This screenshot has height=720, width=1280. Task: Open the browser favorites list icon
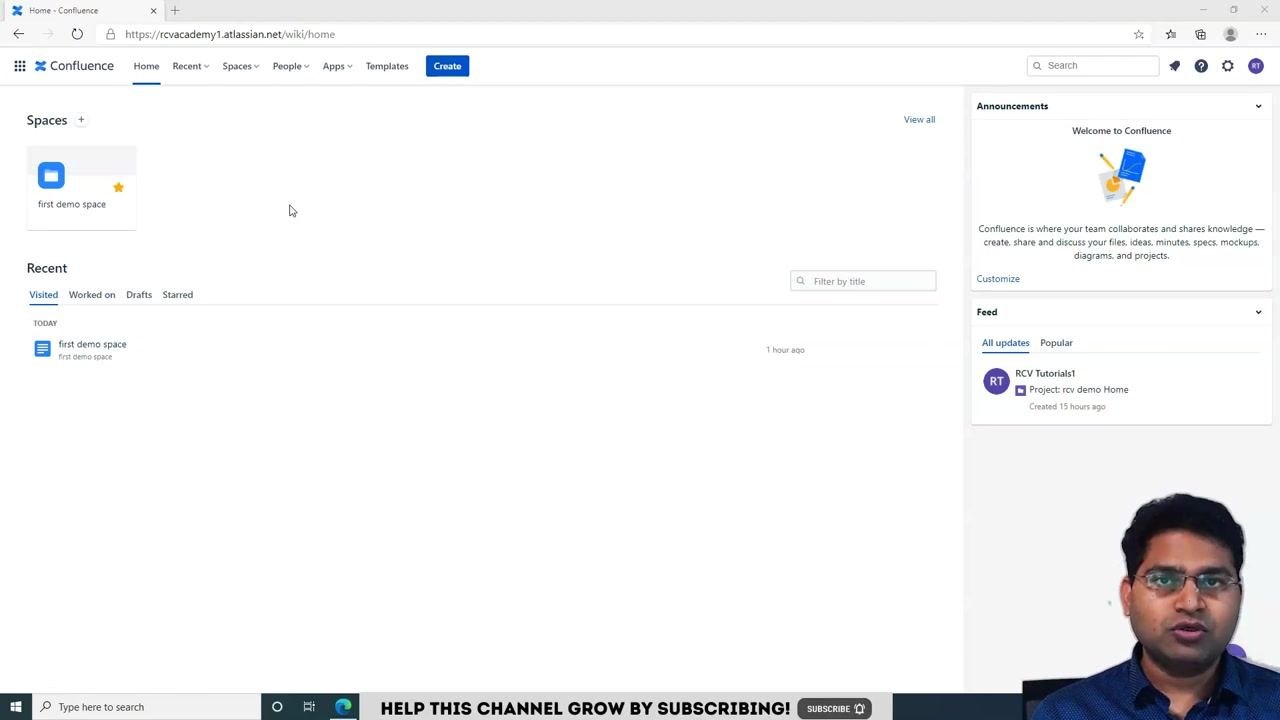coord(1171,34)
